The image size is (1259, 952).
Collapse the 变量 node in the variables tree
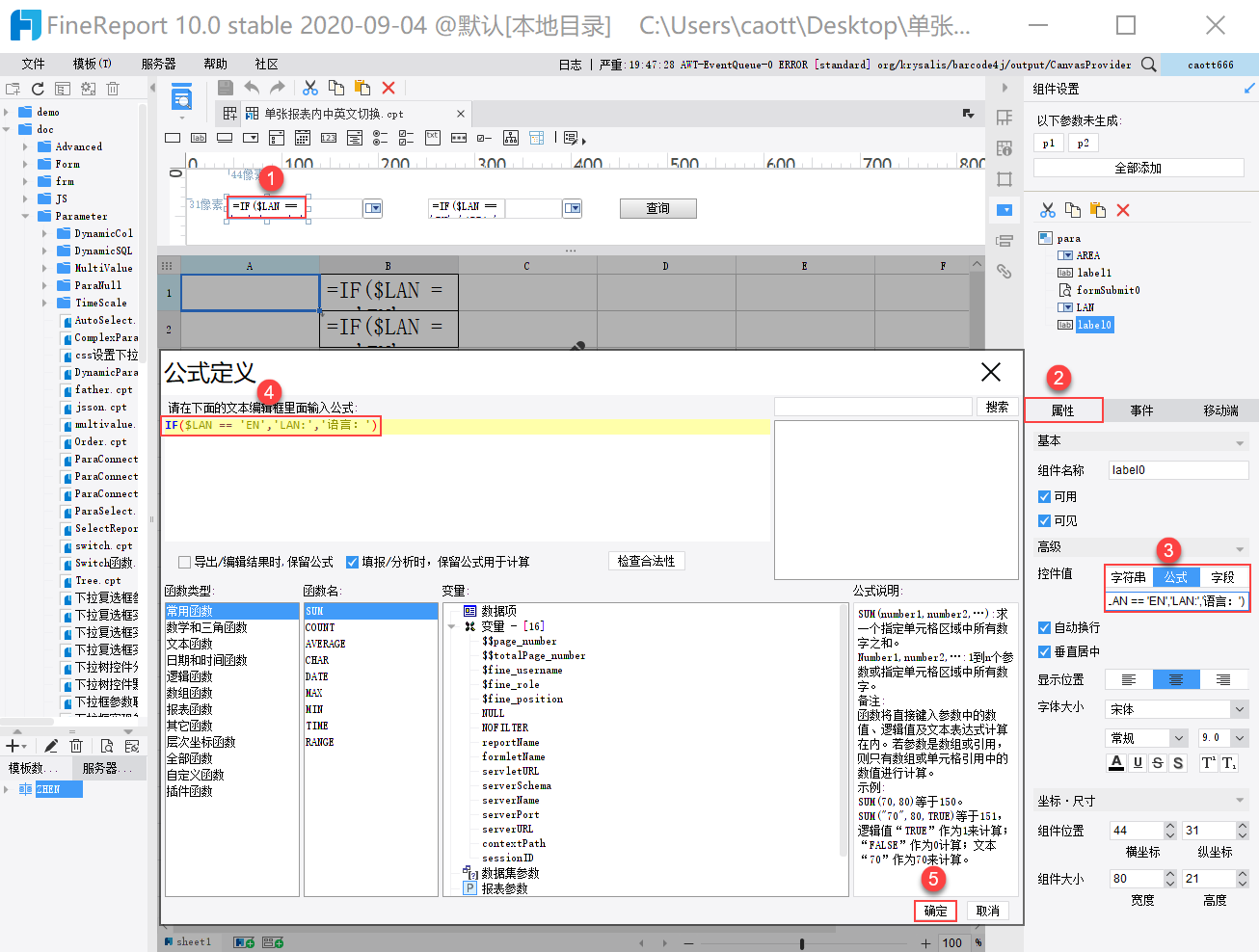coord(452,626)
